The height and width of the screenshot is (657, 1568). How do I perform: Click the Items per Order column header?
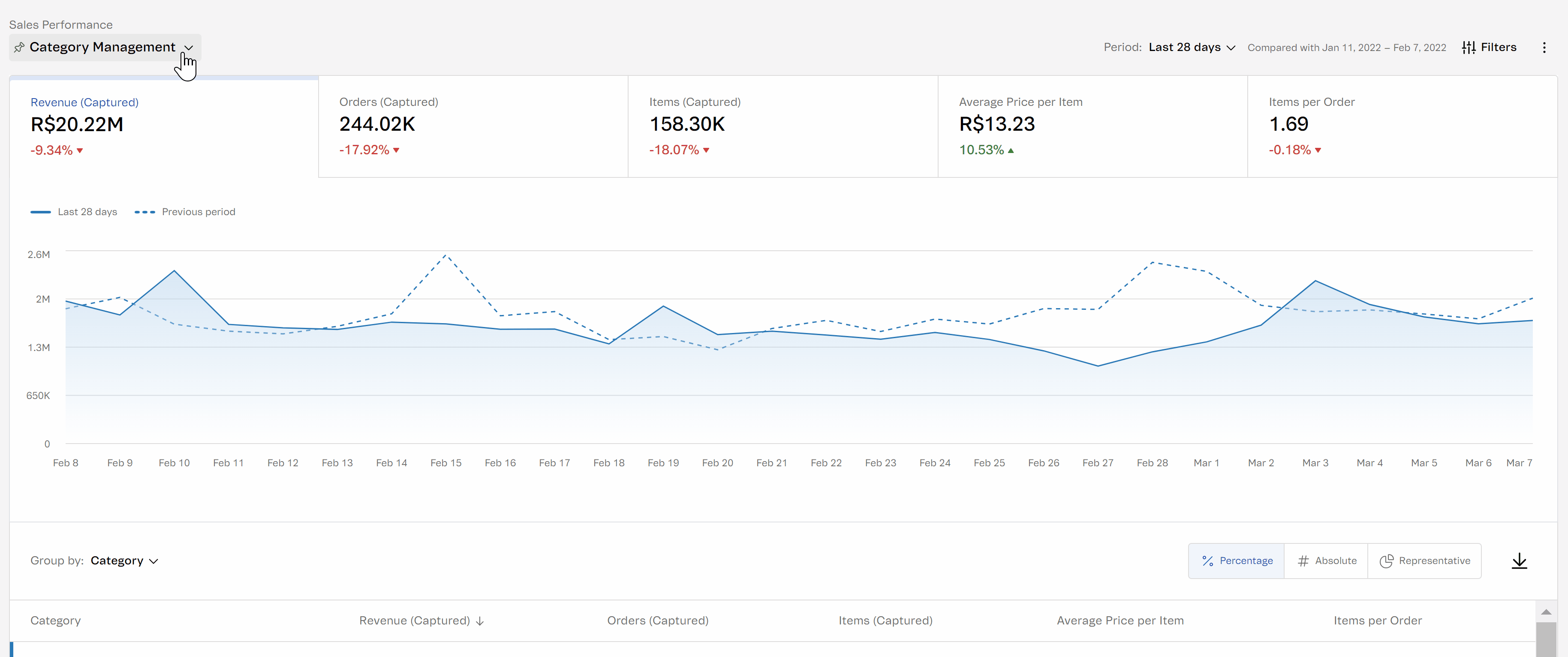[x=1377, y=621]
